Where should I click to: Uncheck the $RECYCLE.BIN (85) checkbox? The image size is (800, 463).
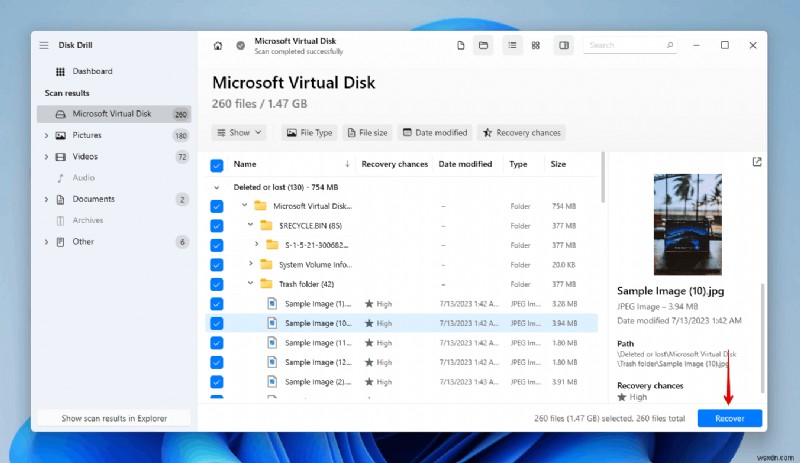[x=217, y=226]
